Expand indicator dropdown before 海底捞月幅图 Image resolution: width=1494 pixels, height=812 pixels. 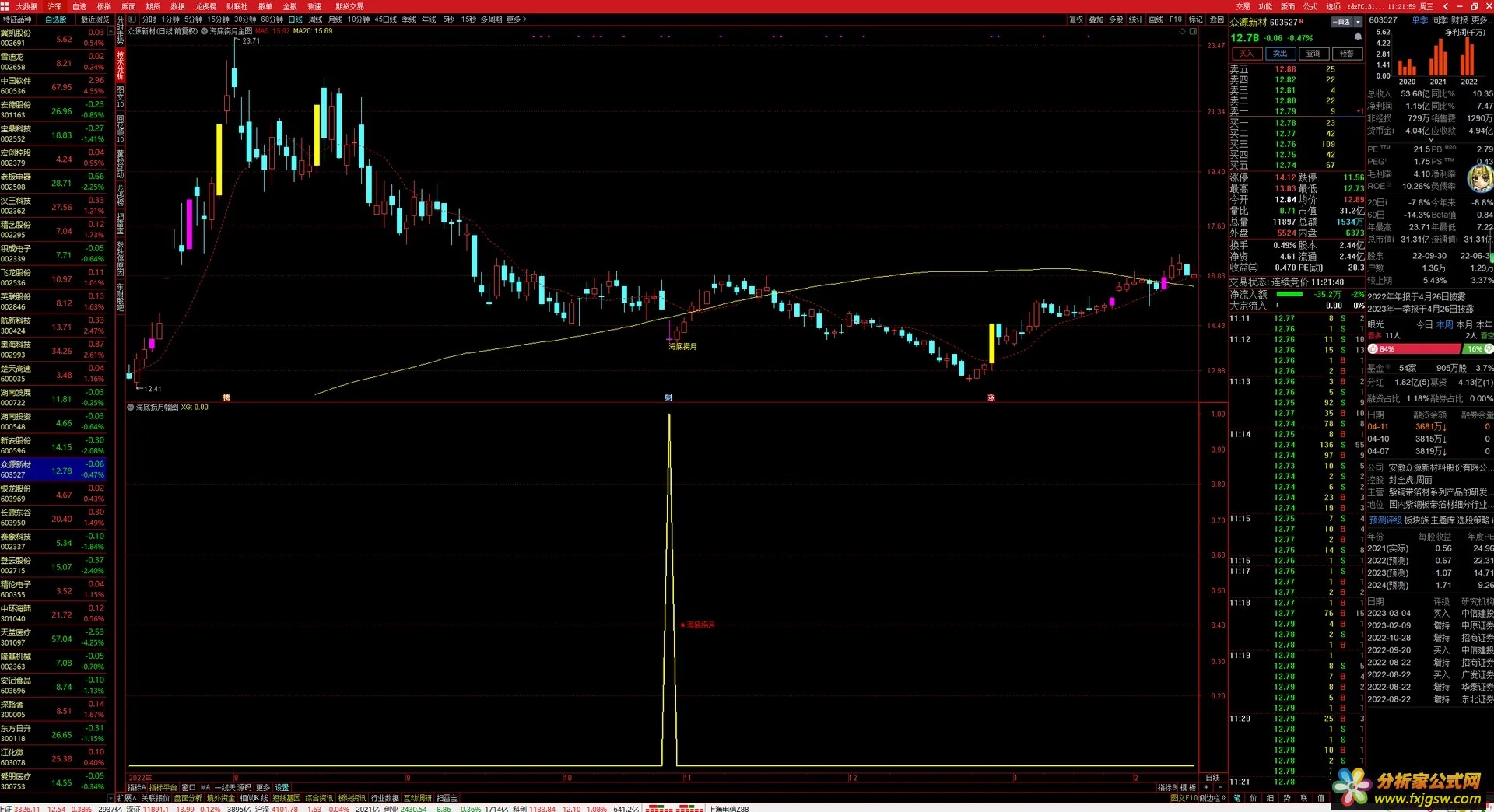(x=131, y=407)
